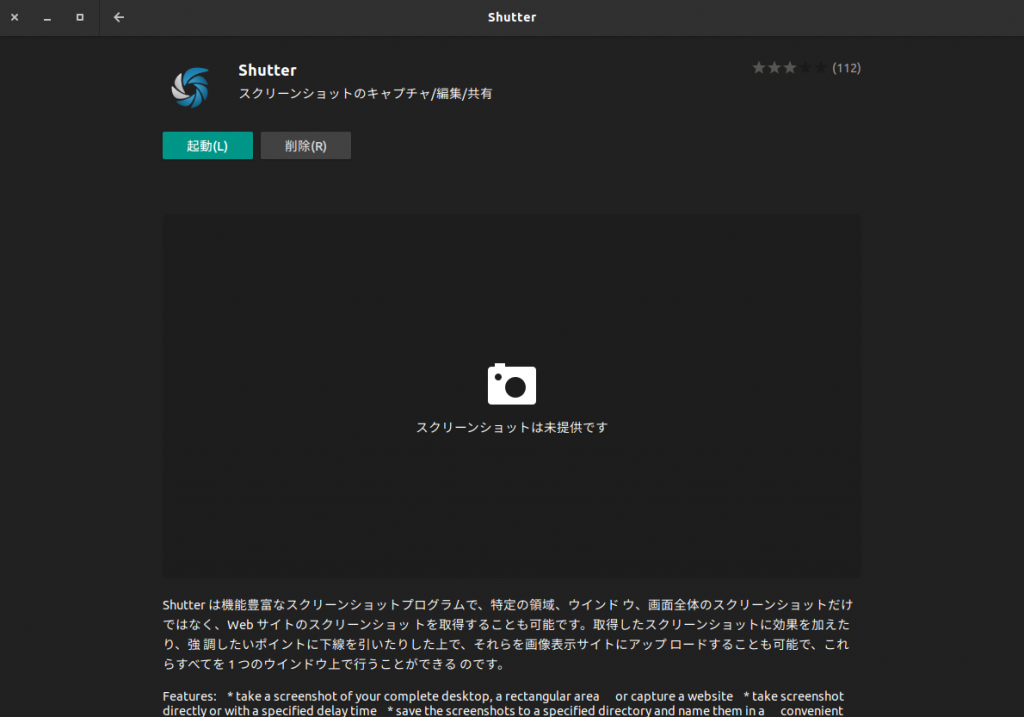Select the スクリーンショットは未提供です message
The height and width of the screenshot is (717, 1024).
point(512,428)
